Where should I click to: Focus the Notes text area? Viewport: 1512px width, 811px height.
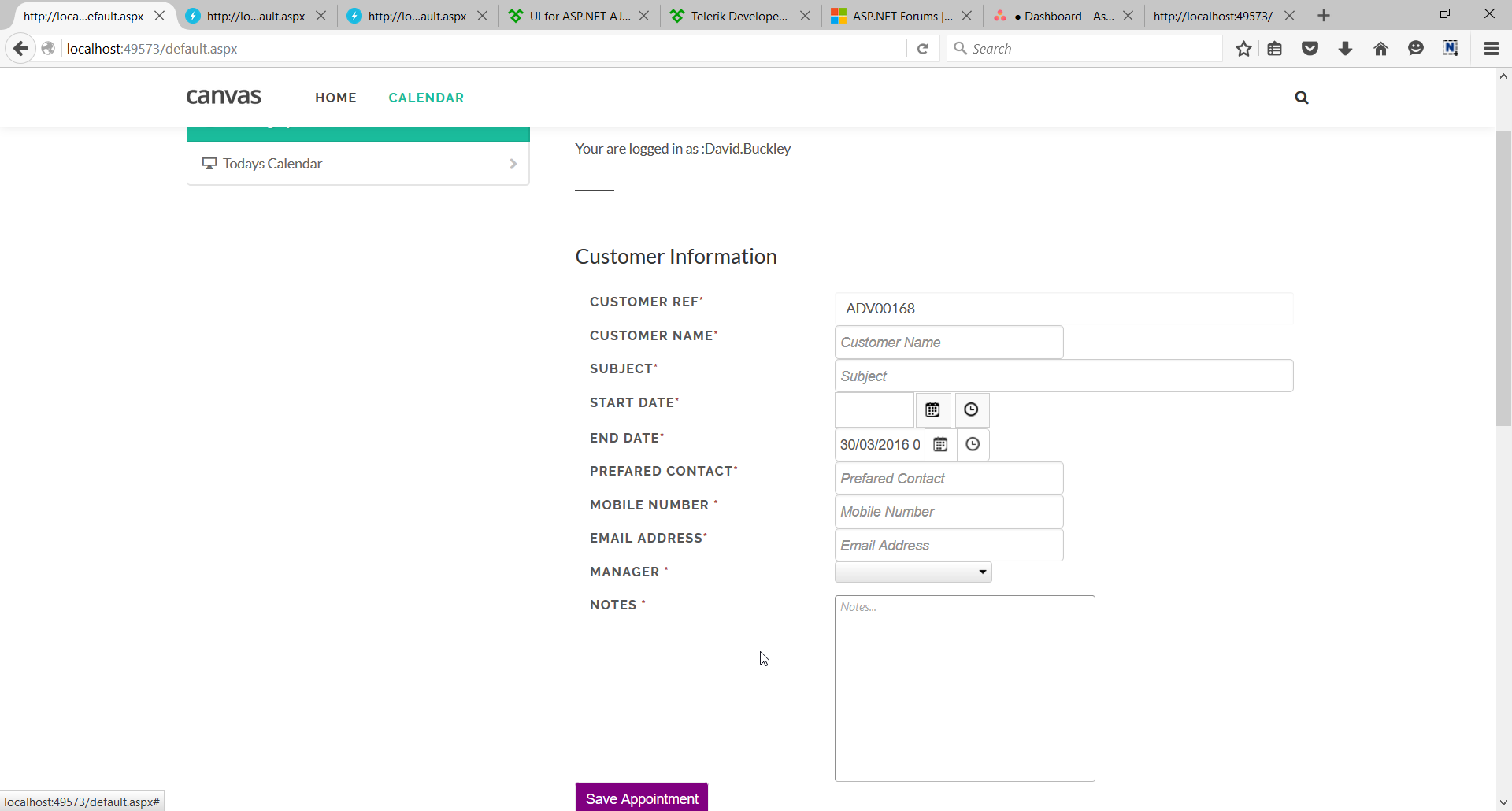pyautogui.click(x=964, y=688)
